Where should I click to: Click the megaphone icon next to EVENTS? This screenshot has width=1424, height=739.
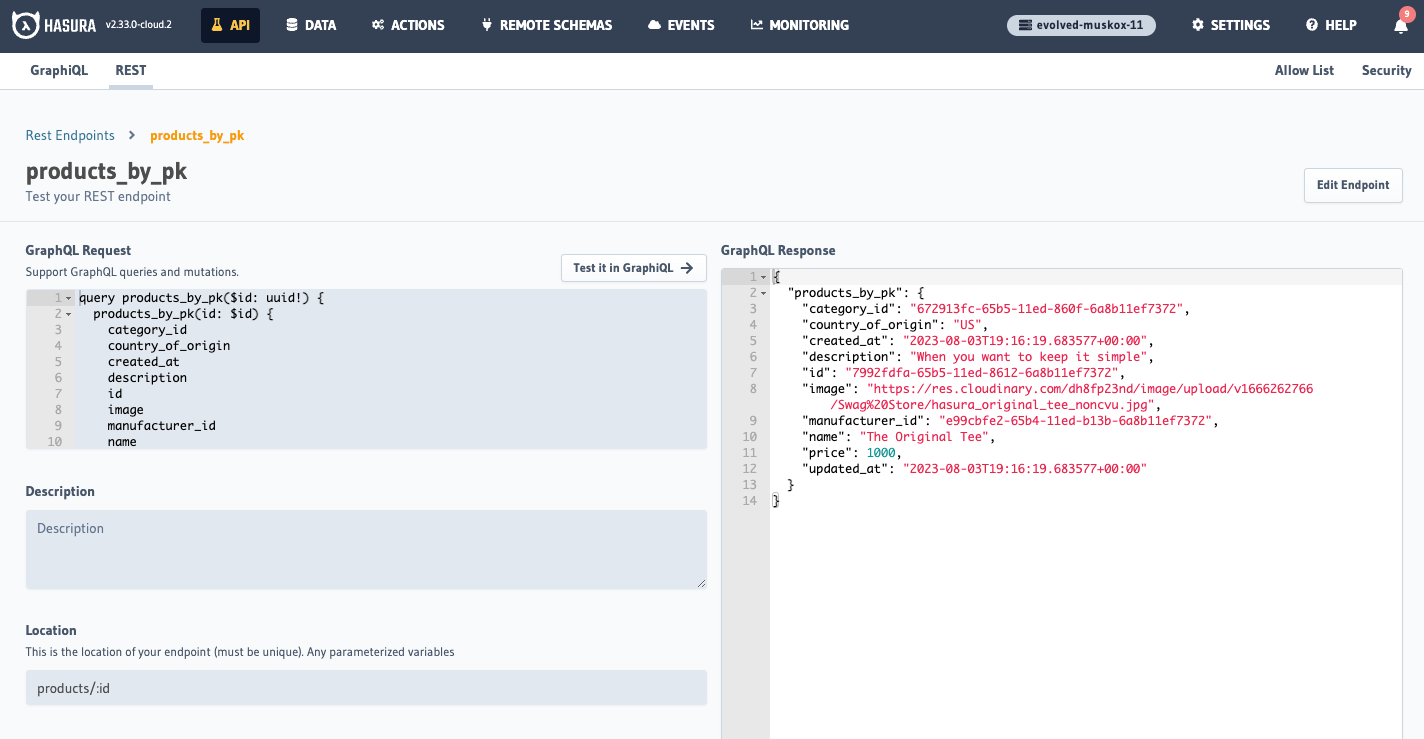[x=653, y=24]
